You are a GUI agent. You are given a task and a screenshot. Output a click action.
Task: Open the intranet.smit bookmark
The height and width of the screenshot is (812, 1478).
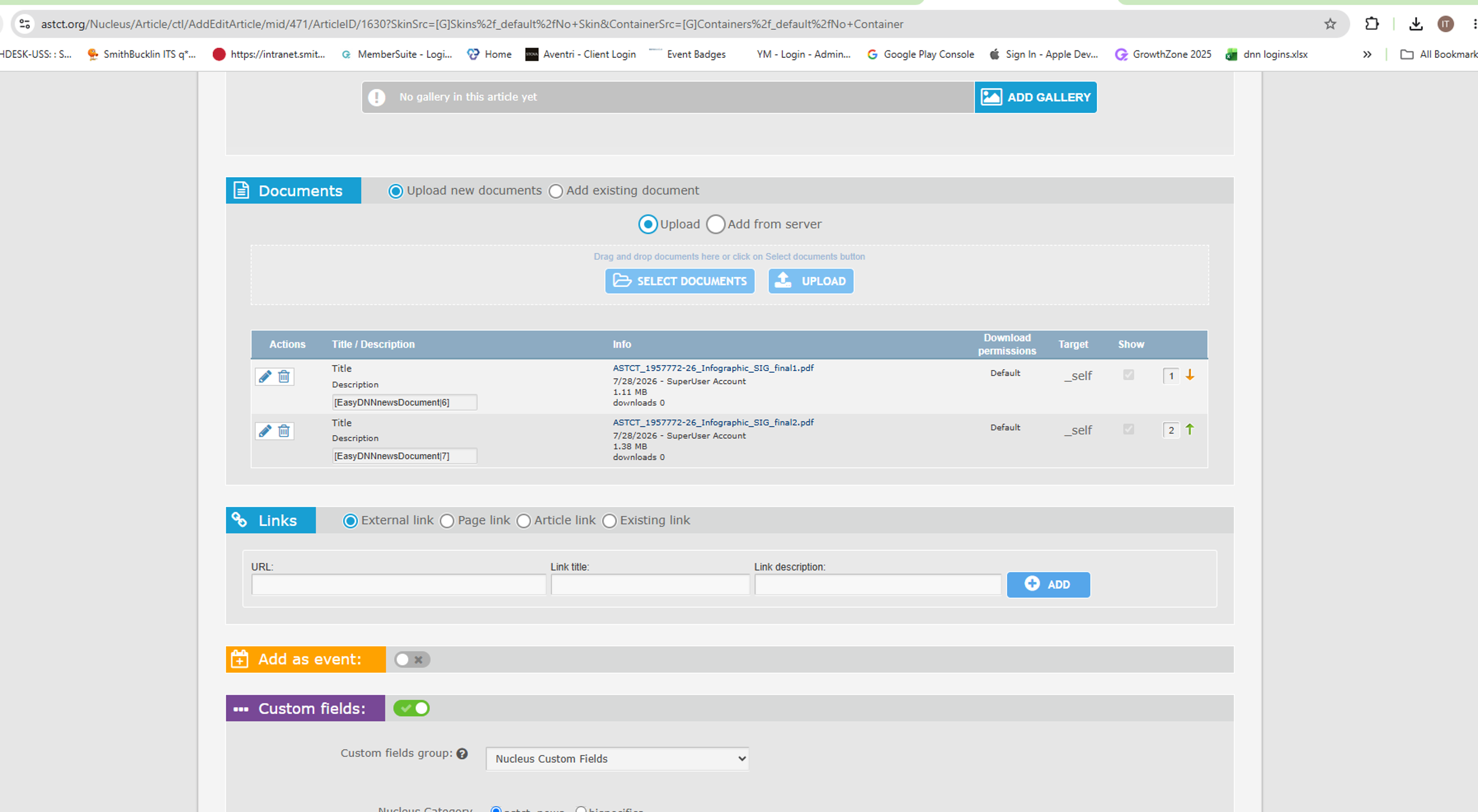click(x=269, y=54)
